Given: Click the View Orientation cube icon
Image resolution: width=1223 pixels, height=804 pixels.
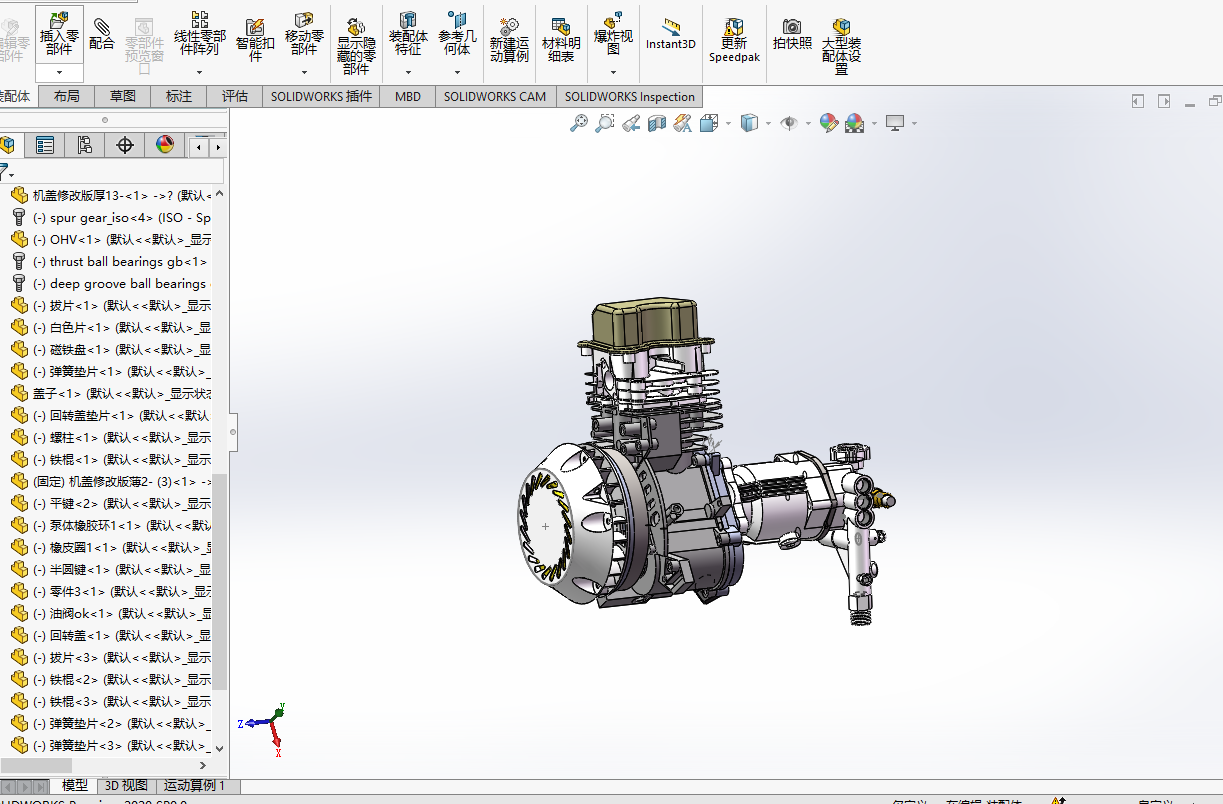Looking at the screenshot, I should [709, 123].
